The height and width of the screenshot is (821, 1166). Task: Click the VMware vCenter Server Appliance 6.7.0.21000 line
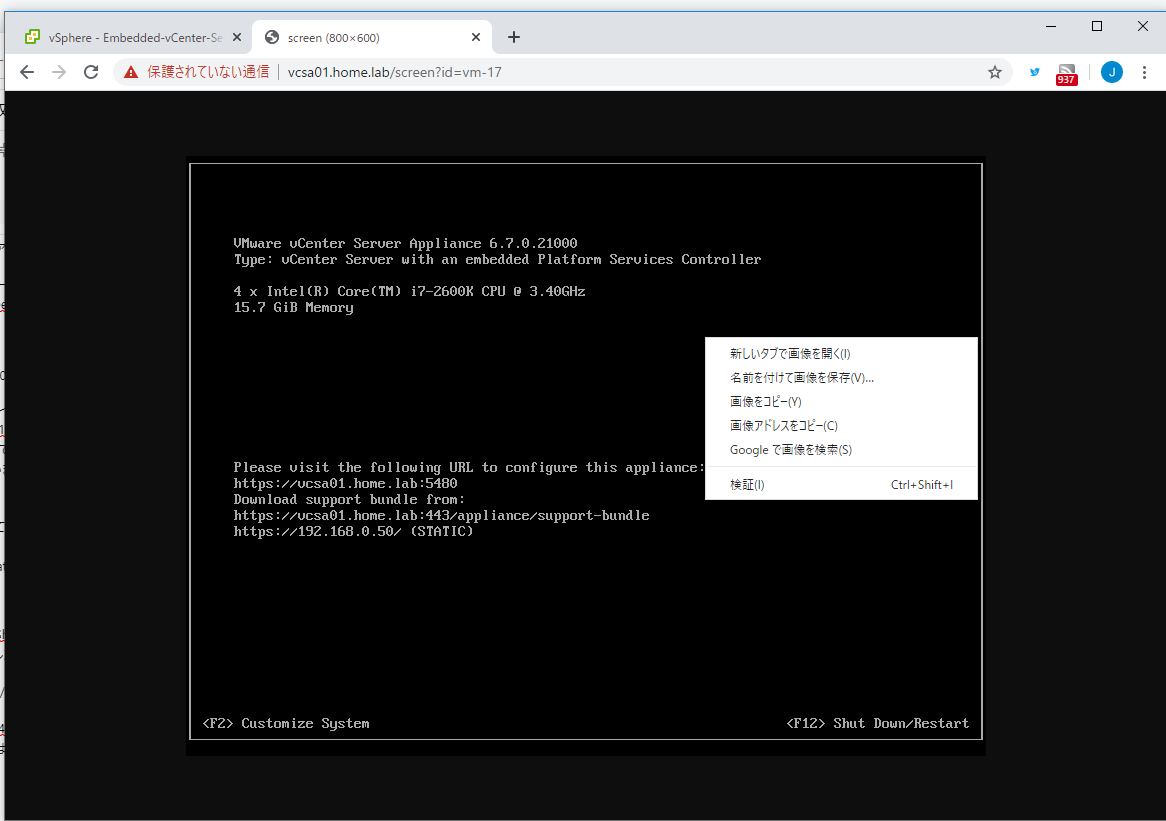(405, 243)
